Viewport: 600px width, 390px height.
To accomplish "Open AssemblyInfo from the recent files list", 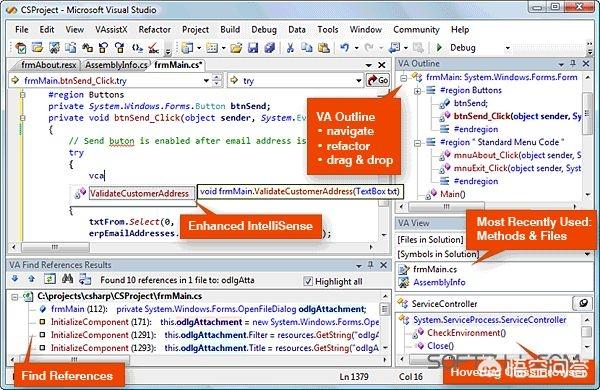I will pos(439,282).
